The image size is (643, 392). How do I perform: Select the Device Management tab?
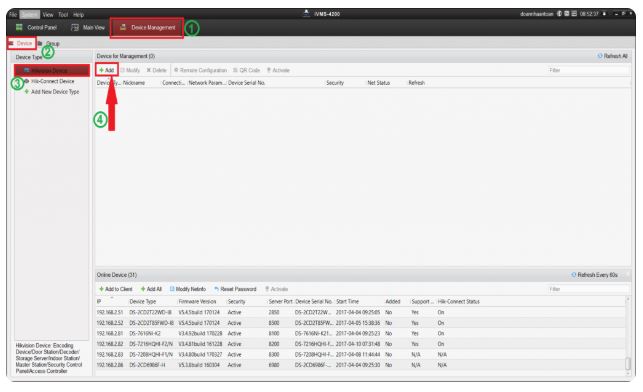pos(147,27)
